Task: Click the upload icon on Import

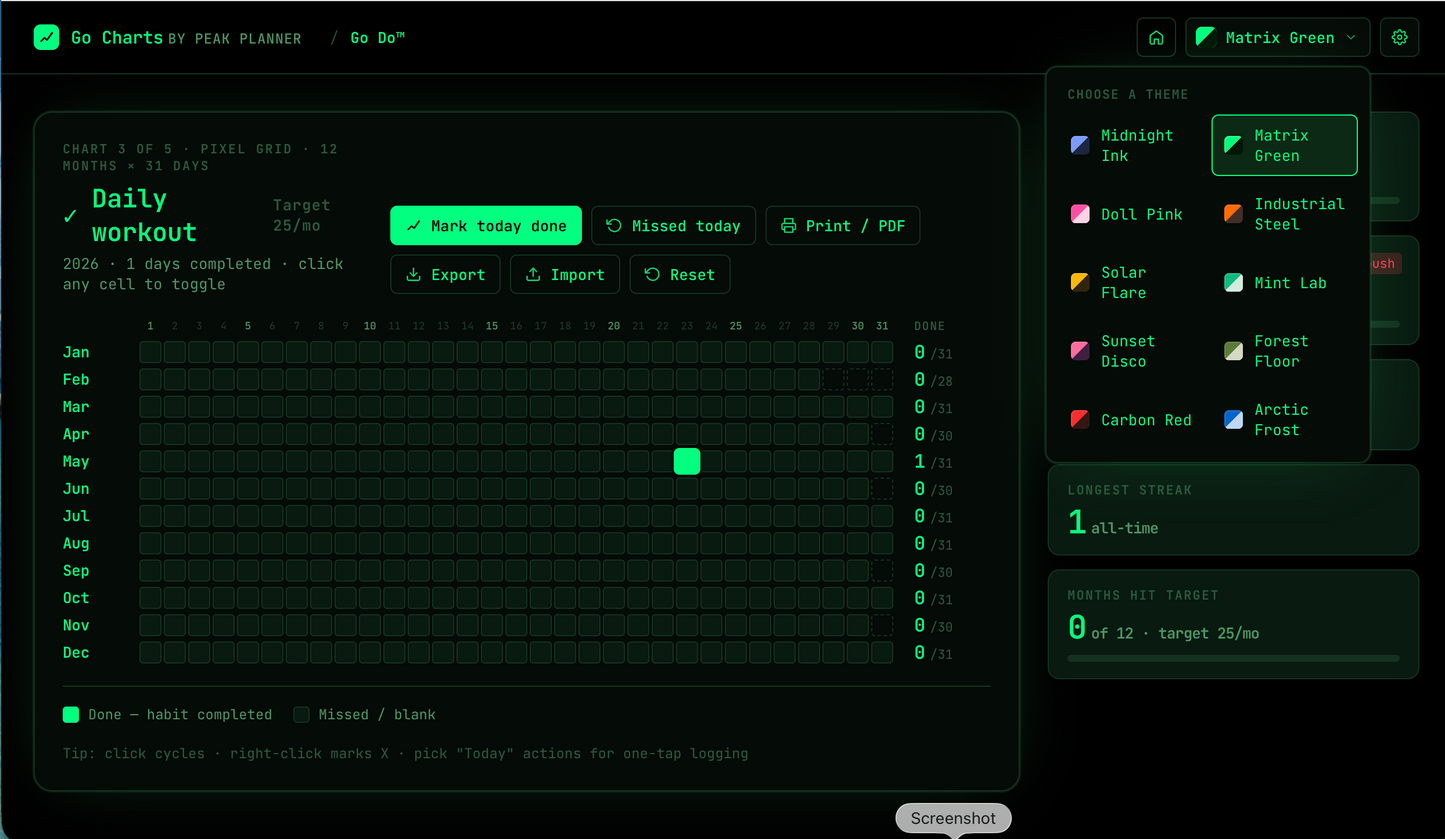Action: point(533,275)
